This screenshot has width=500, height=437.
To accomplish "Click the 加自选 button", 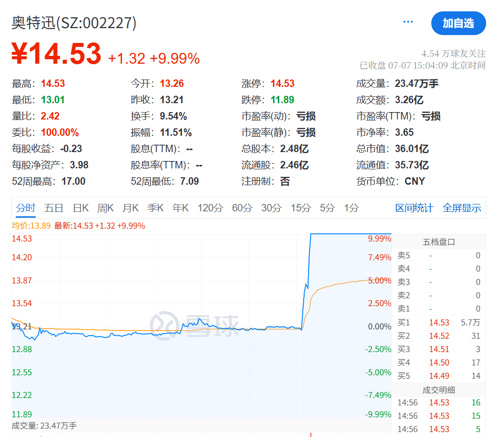I will point(458,23).
